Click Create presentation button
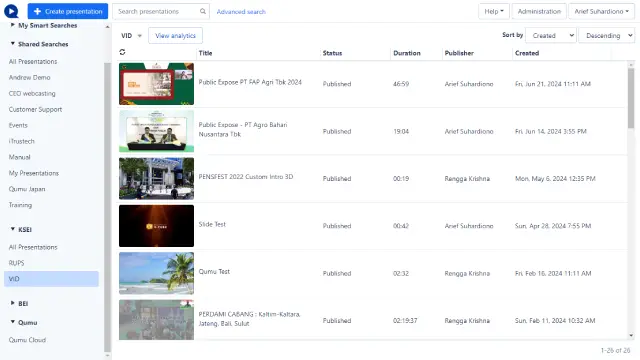640x360 pixels. [68, 11]
